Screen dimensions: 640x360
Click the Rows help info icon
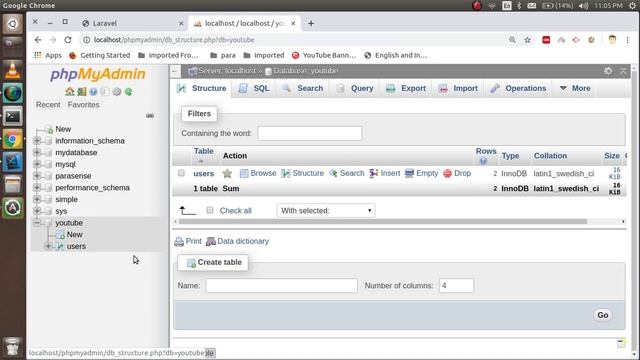coord(483,161)
